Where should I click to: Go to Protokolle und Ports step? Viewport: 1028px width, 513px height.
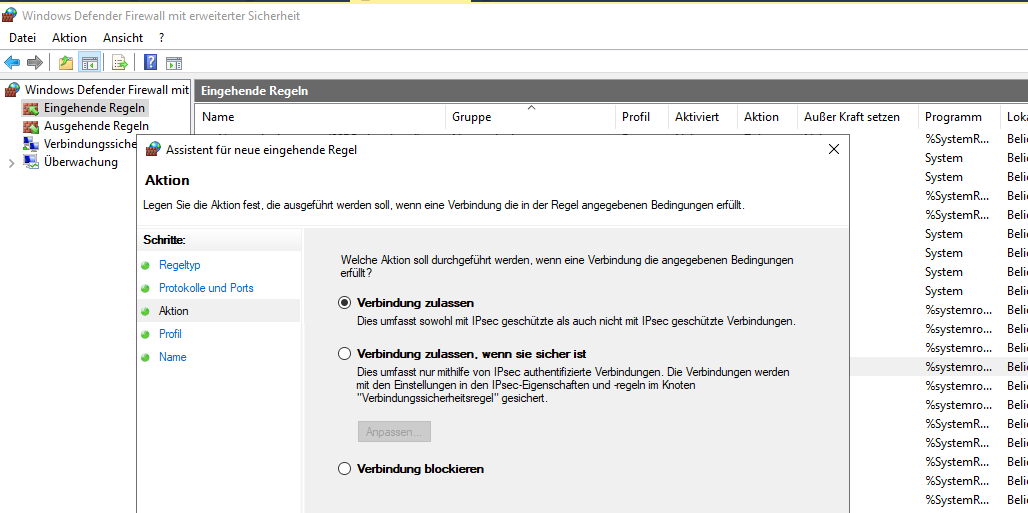[x=206, y=288]
